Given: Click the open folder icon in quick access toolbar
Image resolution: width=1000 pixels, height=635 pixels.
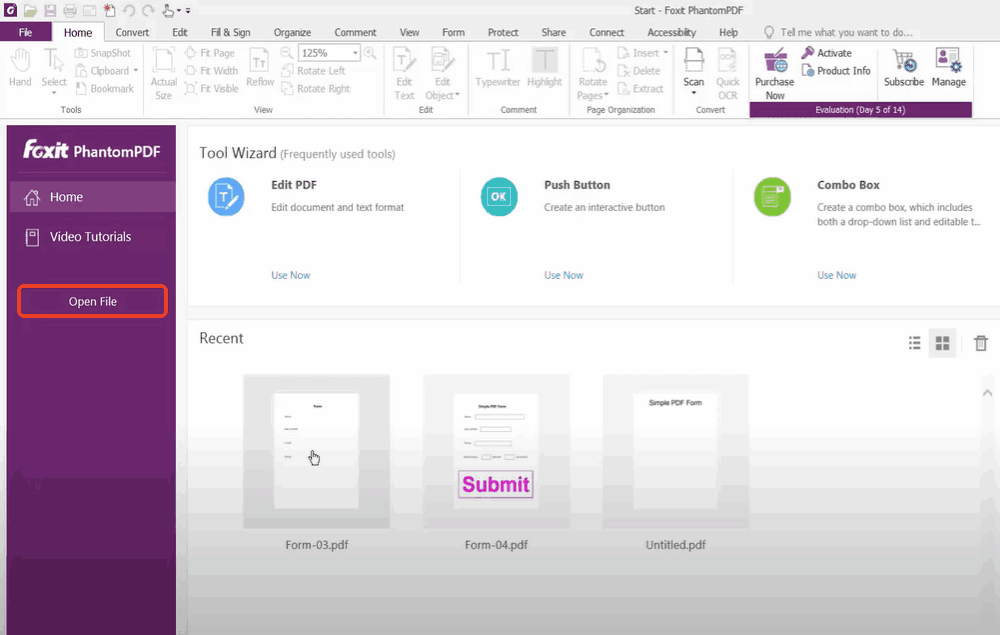Looking at the screenshot, I should (30, 10).
